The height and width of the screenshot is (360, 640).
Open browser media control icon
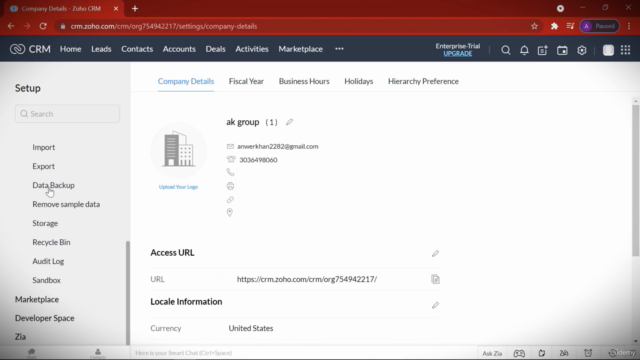coord(570,26)
